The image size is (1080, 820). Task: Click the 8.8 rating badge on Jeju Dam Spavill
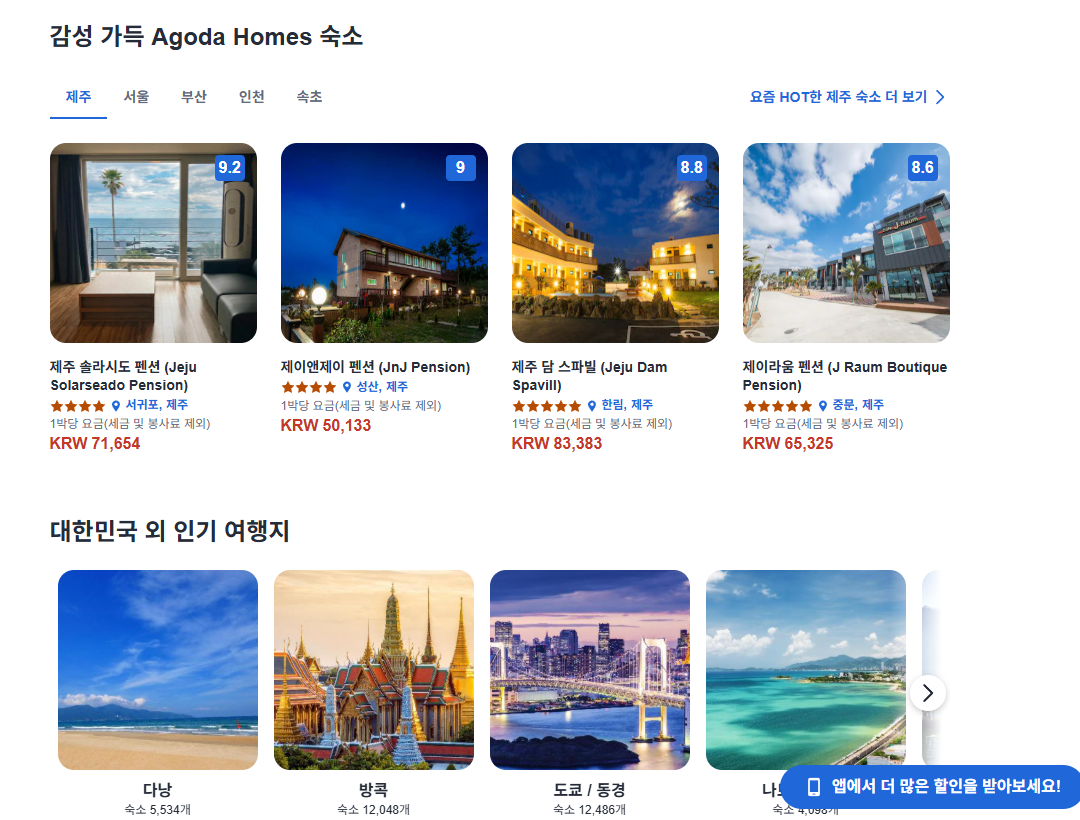692,167
